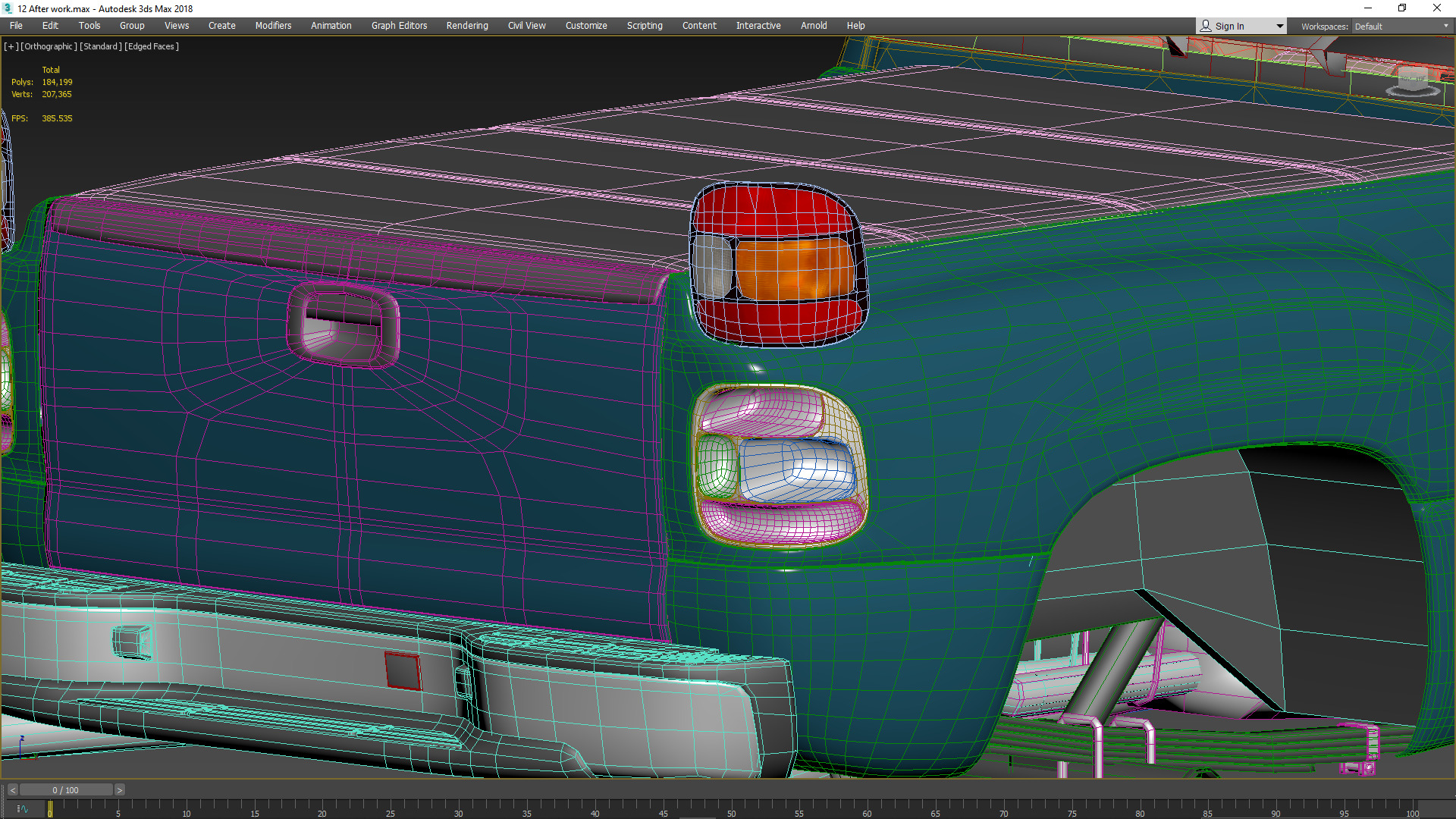Open the Rendering menu

point(466,26)
